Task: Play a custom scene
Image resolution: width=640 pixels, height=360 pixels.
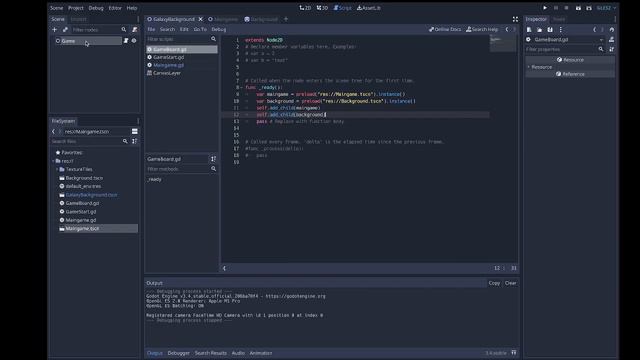Action: (x=589, y=8)
